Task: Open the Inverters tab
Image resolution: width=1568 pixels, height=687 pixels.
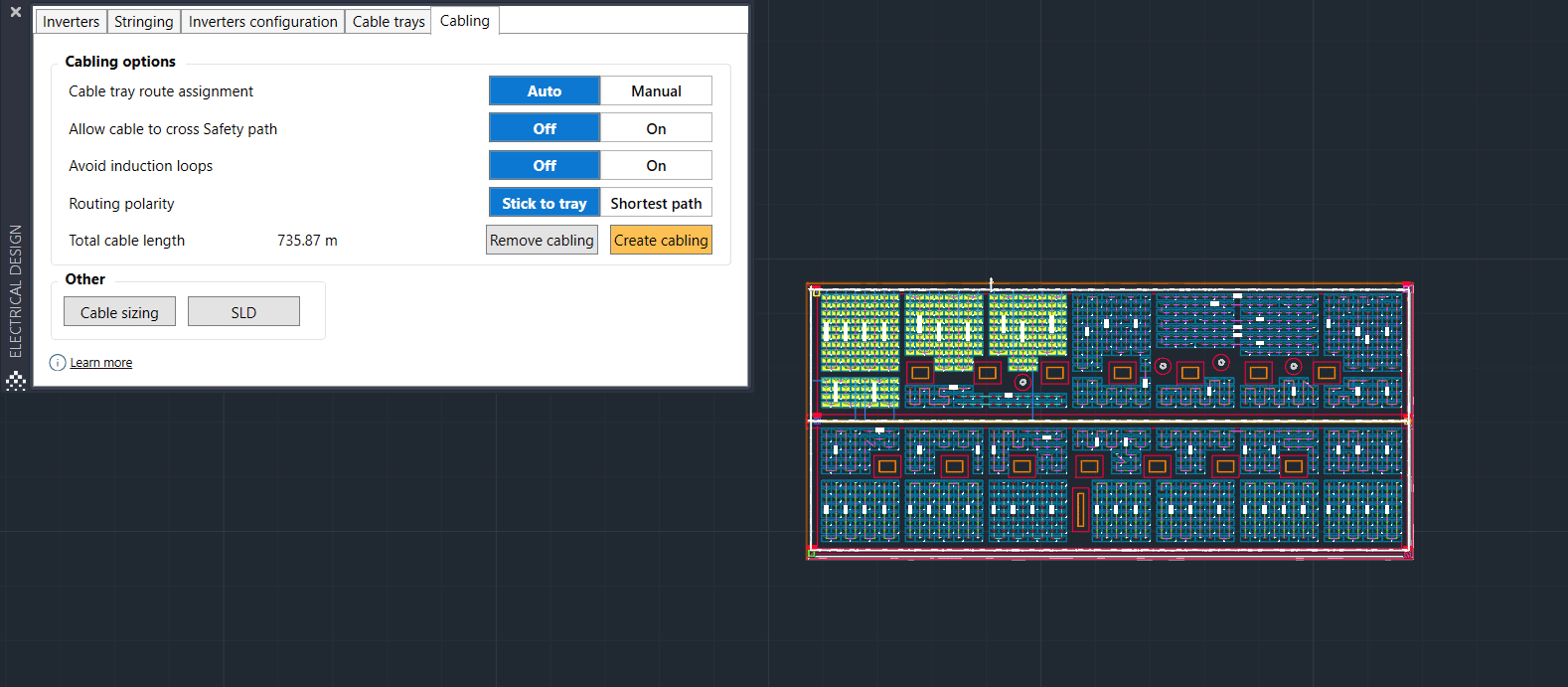Action: (71, 22)
